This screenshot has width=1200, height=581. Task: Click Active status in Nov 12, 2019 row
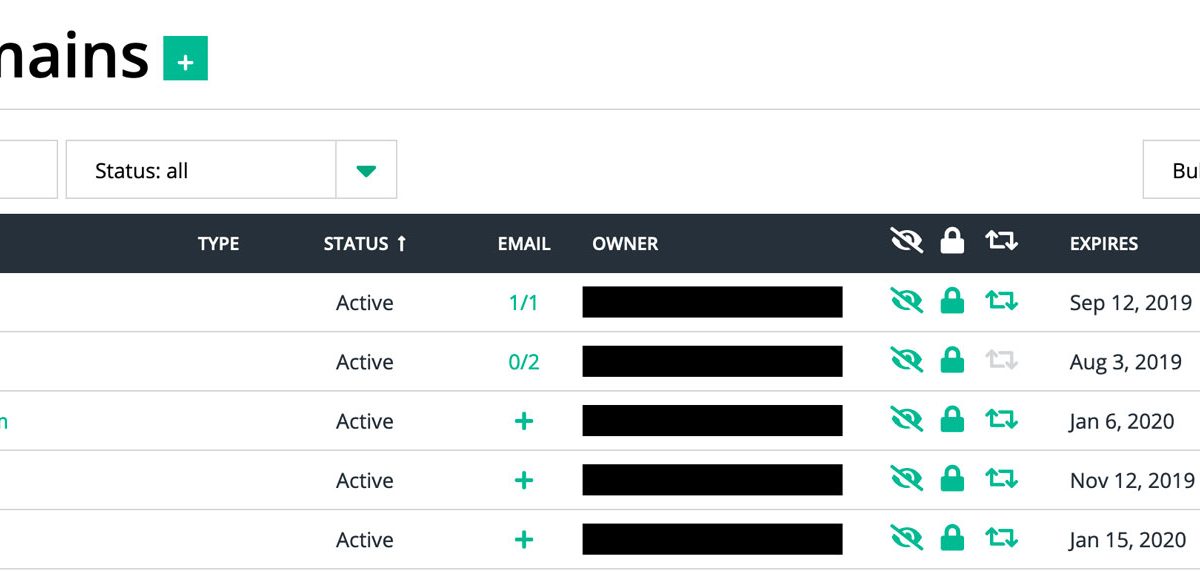365,480
